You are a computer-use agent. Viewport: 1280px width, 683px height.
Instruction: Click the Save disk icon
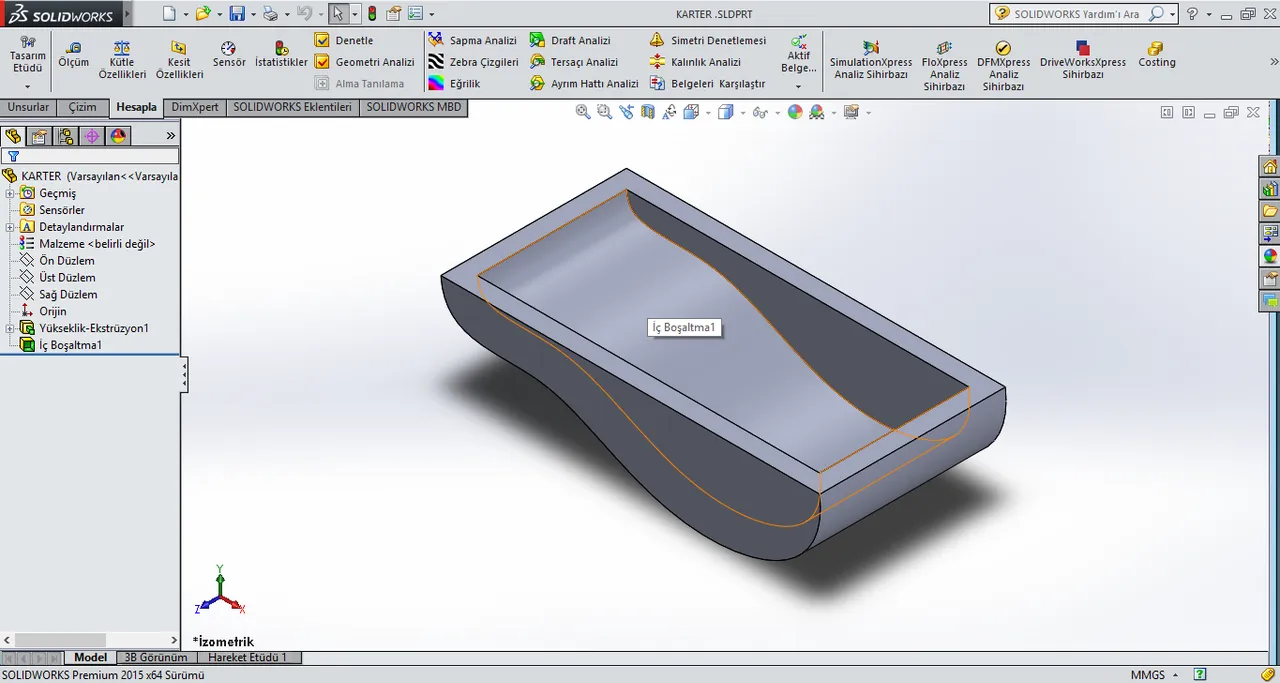pyautogui.click(x=237, y=14)
